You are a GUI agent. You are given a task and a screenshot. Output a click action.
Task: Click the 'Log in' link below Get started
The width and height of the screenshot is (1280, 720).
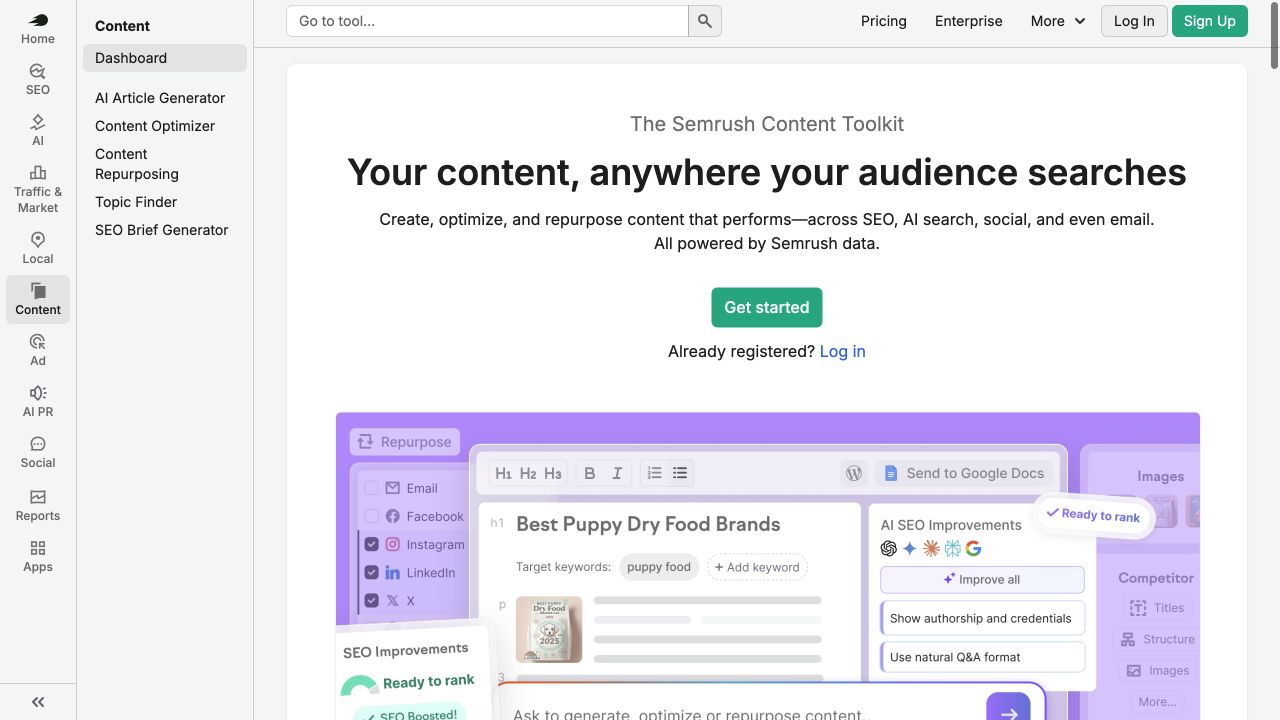(843, 351)
